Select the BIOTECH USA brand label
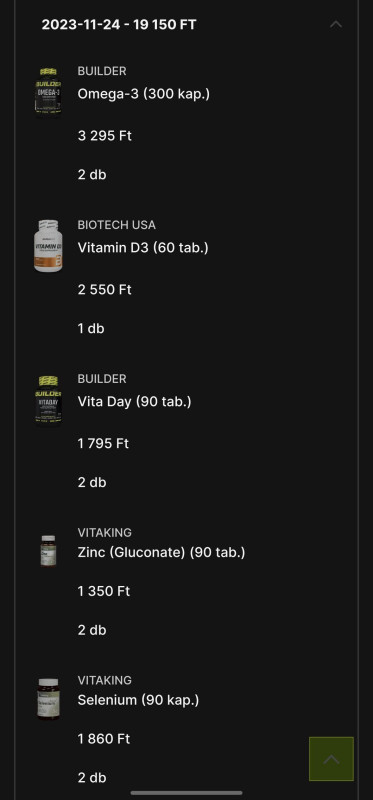 point(116,225)
